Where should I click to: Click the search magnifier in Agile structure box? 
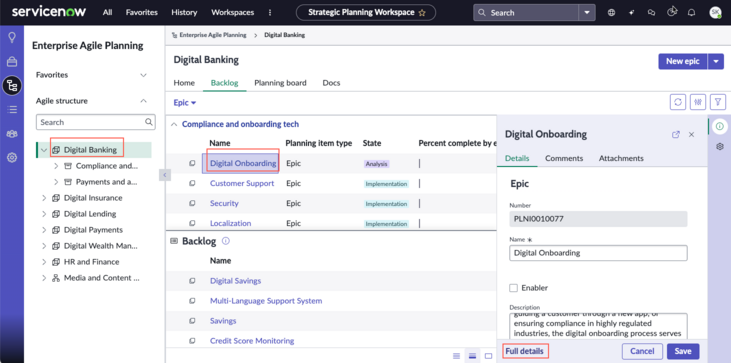pos(149,122)
